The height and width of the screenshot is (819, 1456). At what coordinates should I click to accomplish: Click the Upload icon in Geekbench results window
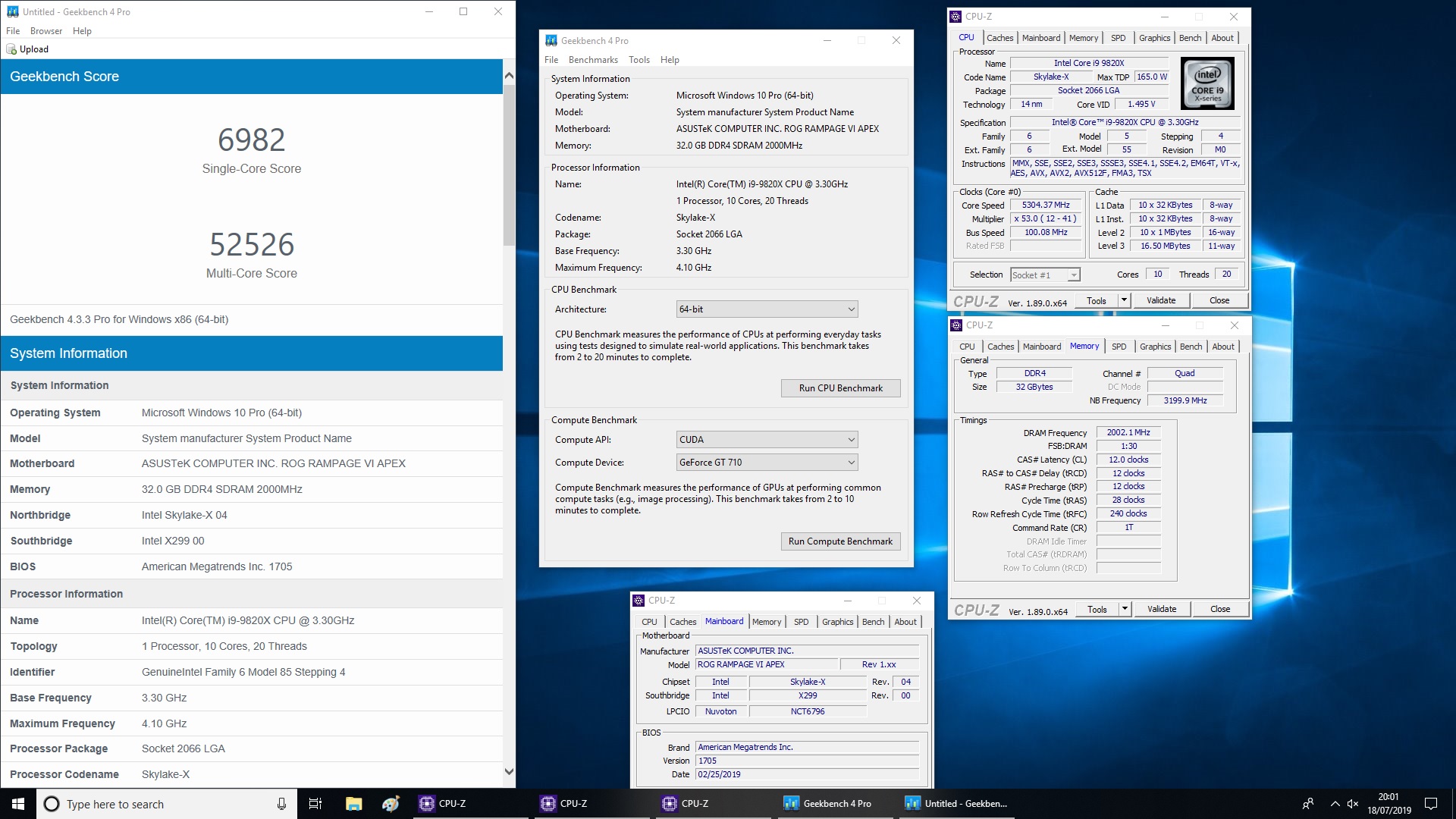pyautogui.click(x=11, y=49)
